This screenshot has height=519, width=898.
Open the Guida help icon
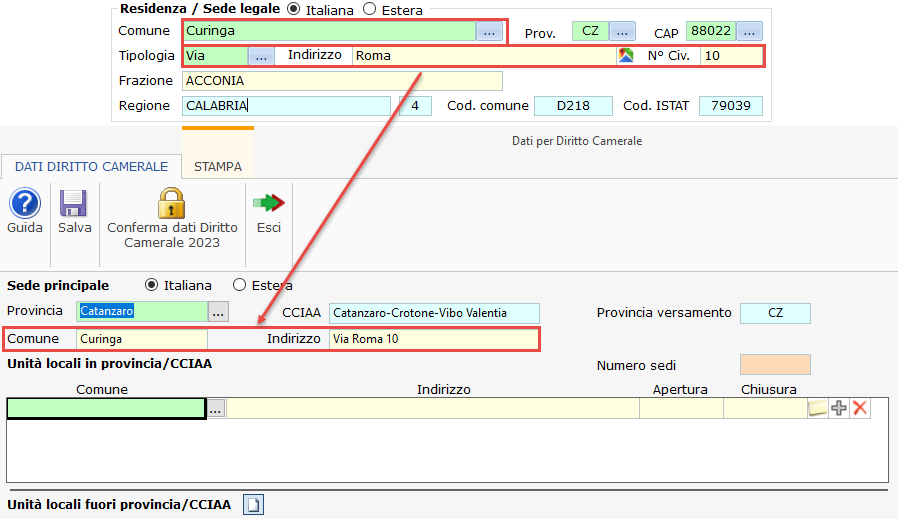[x=24, y=203]
